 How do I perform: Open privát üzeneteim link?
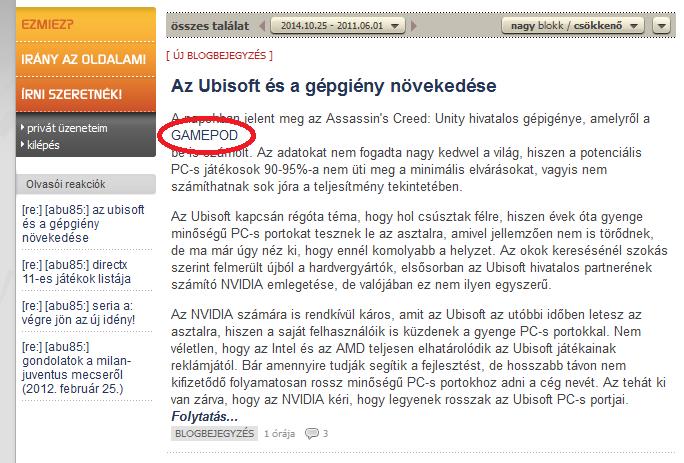tap(67, 128)
